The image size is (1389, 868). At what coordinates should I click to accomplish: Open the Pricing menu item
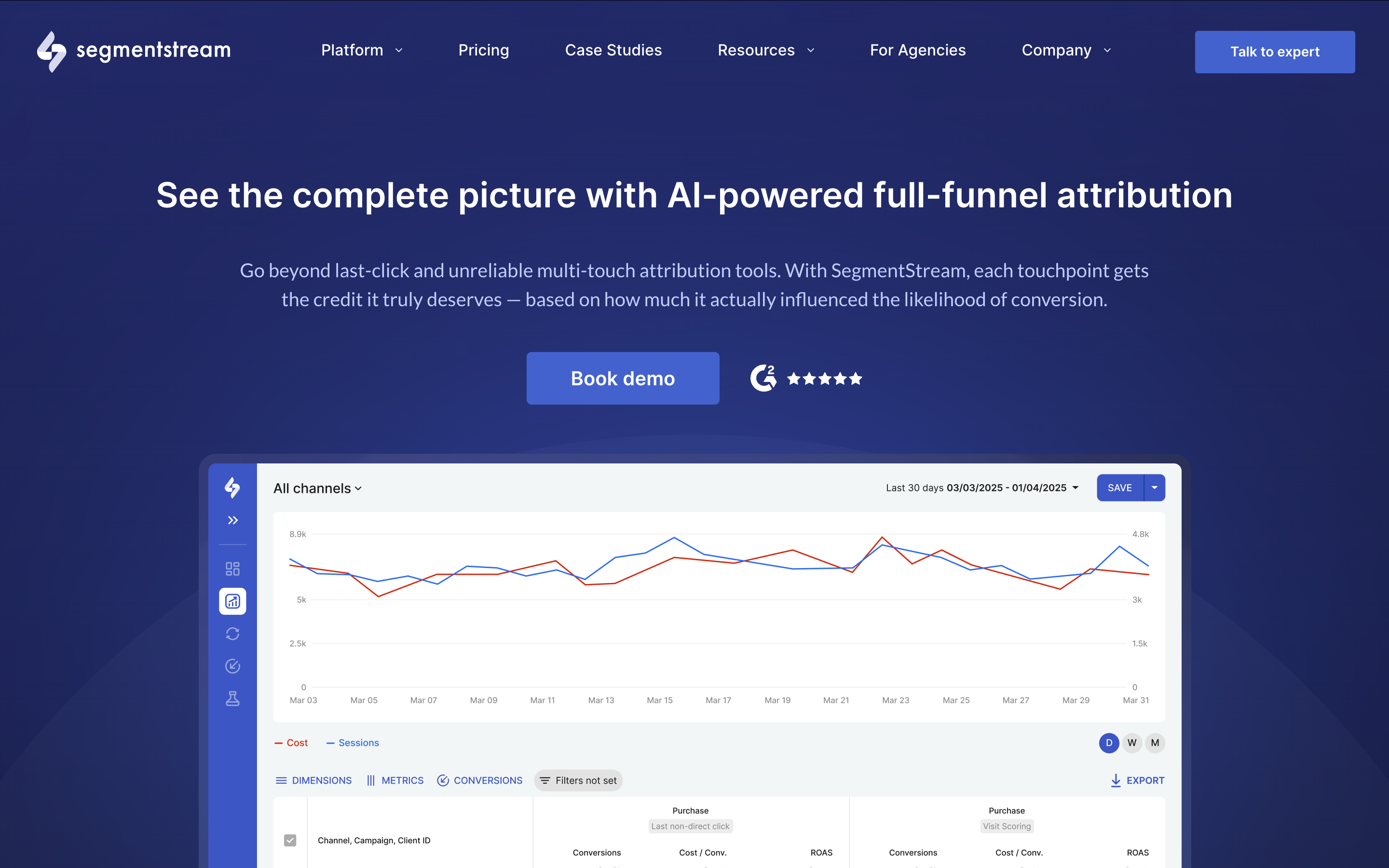(x=483, y=51)
